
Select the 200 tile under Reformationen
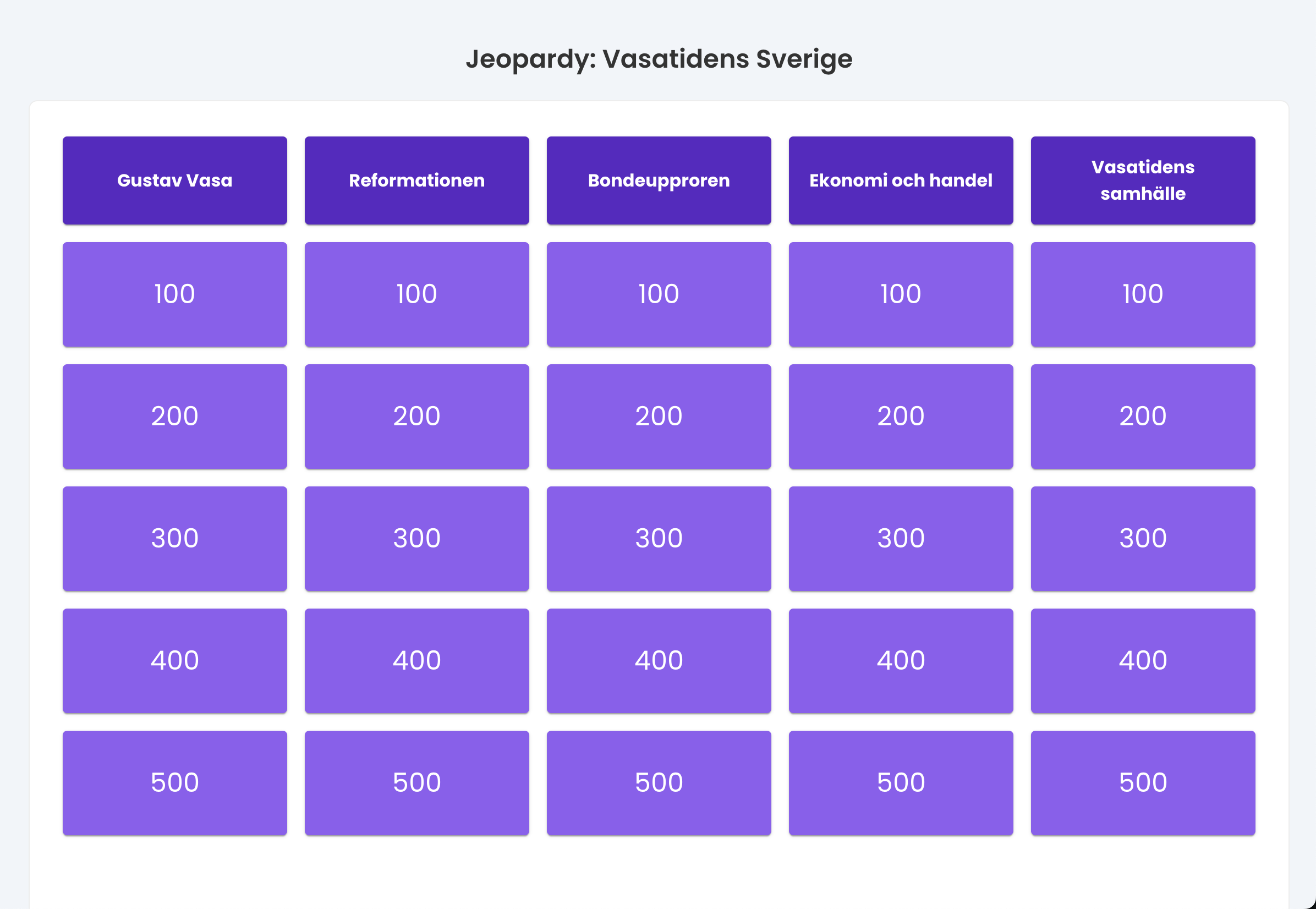coord(417,417)
